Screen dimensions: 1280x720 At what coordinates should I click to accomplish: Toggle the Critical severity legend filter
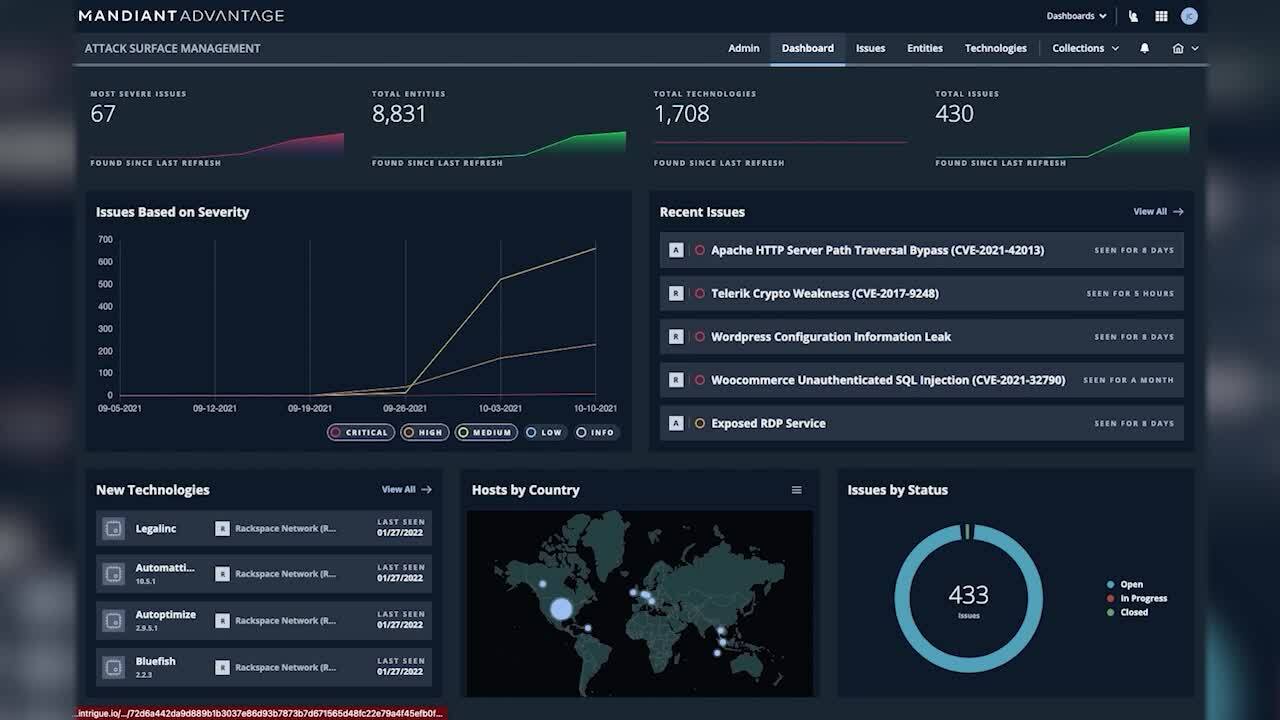(x=360, y=433)
